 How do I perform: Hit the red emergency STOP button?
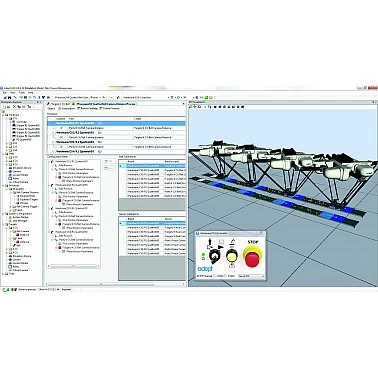click(x=252, y=258)
